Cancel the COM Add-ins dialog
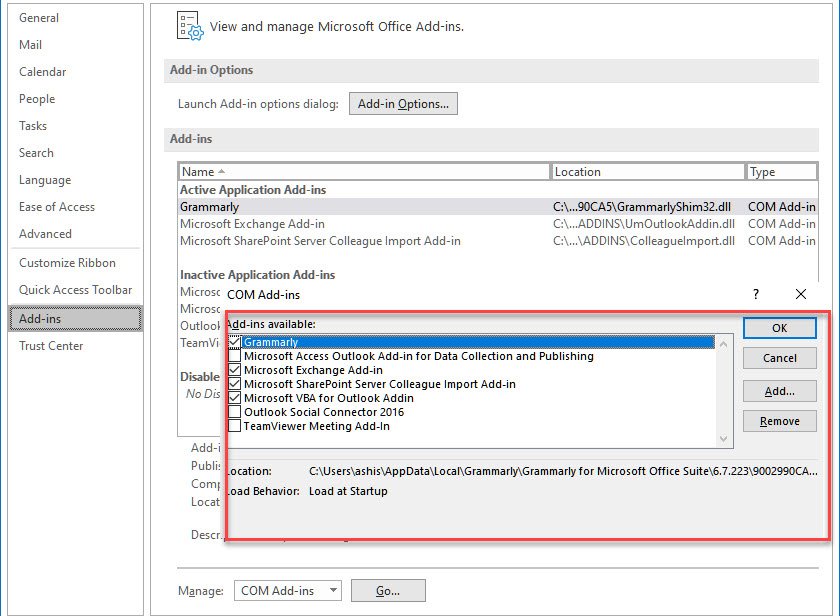The width and height of the screenshot is (840, 616). (x=779, y=358)
